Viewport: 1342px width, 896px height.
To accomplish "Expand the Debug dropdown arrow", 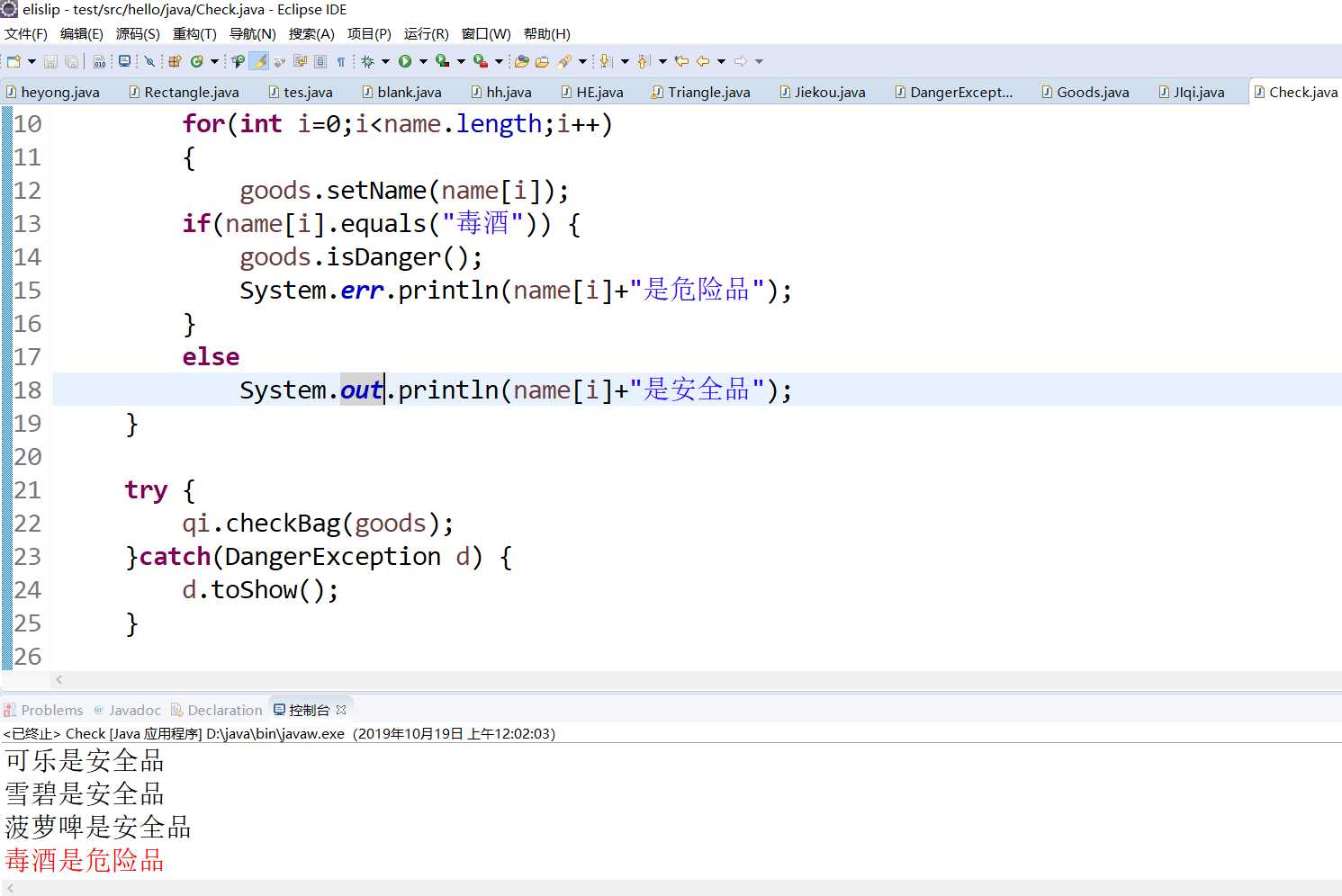I will click(385, 61).
